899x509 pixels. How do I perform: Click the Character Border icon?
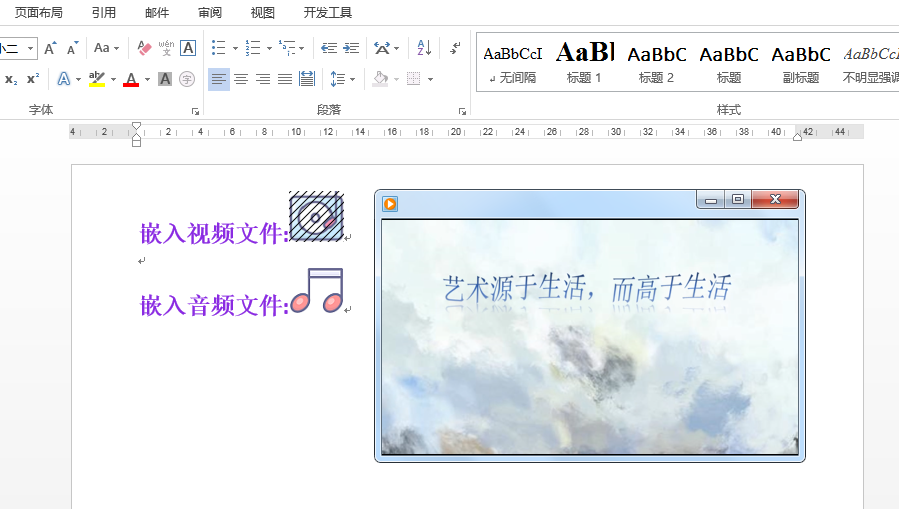[x=188, y=48]
